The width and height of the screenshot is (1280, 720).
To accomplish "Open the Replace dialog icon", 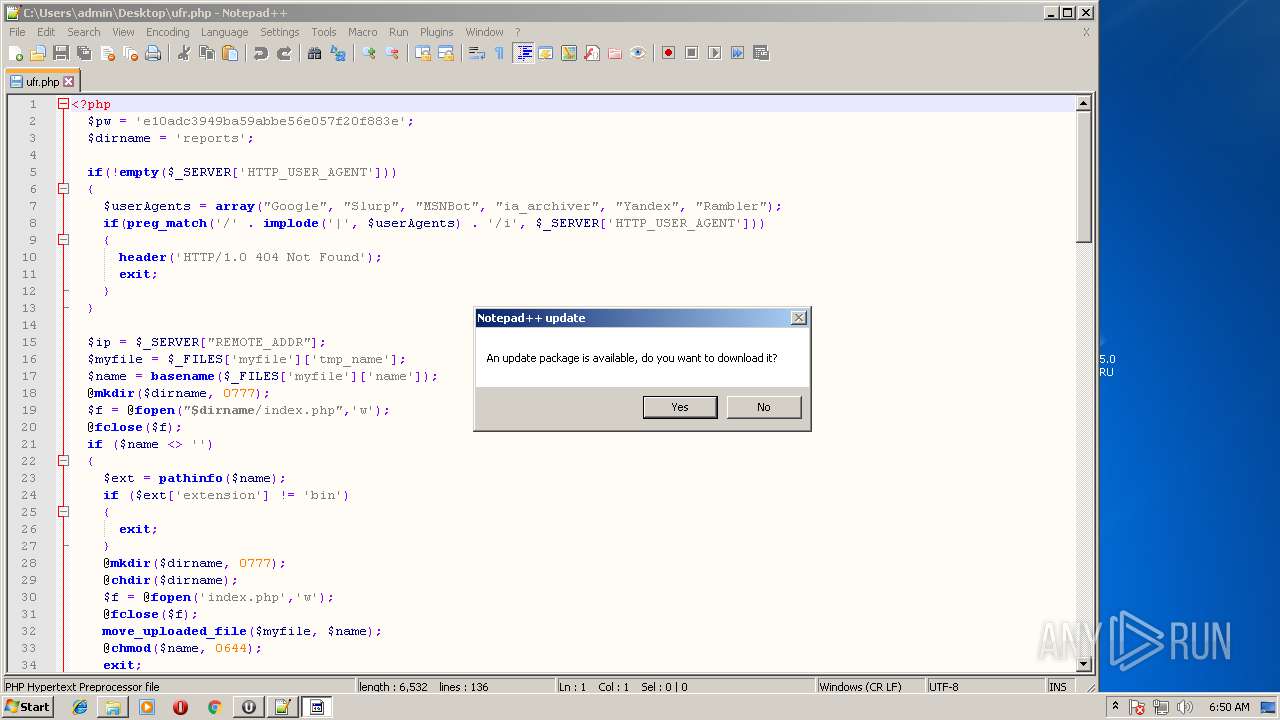I will (338, 53).
